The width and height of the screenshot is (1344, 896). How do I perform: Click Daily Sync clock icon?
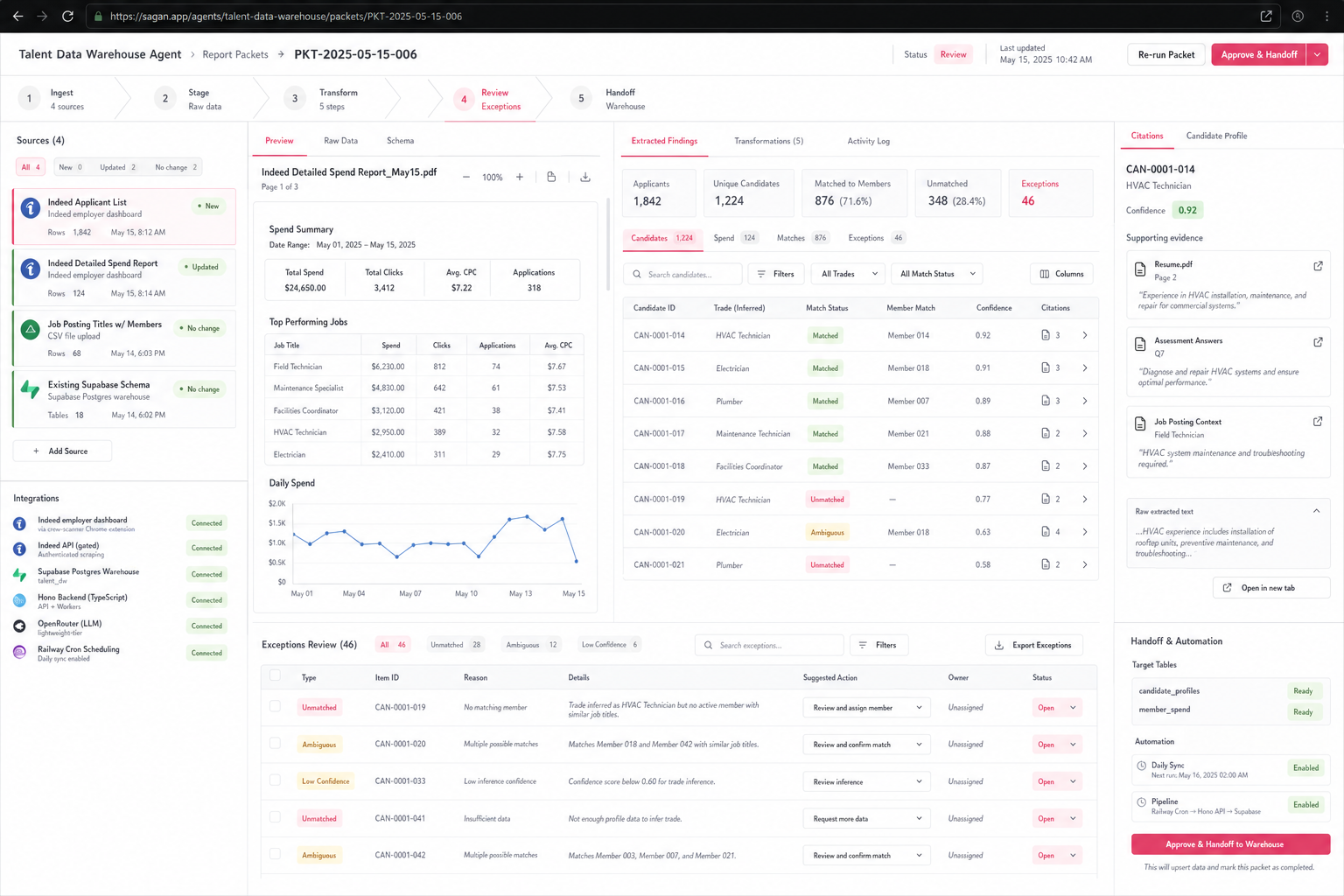1141,766
